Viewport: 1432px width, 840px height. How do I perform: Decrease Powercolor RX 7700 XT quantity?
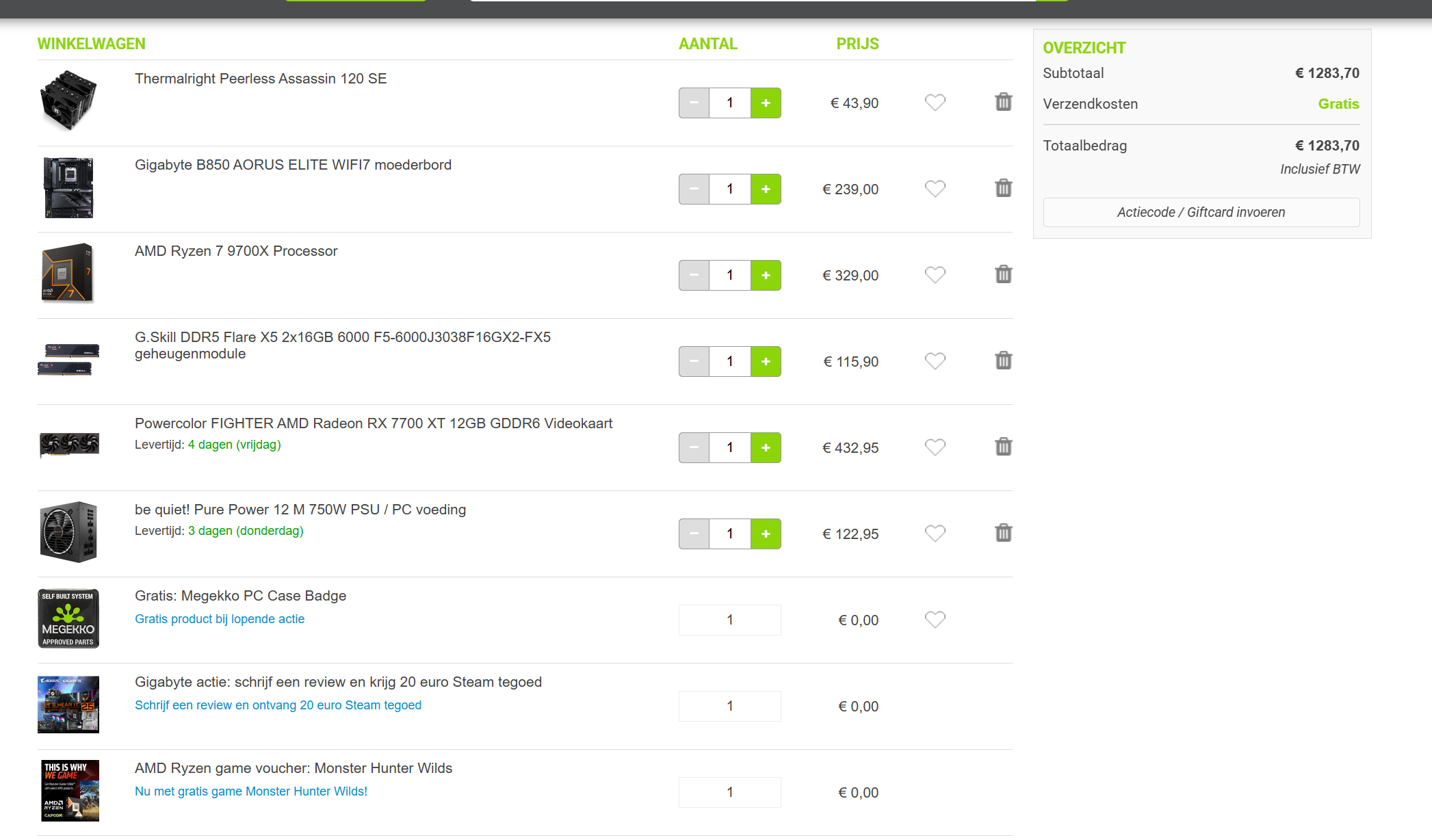point(694,447)
